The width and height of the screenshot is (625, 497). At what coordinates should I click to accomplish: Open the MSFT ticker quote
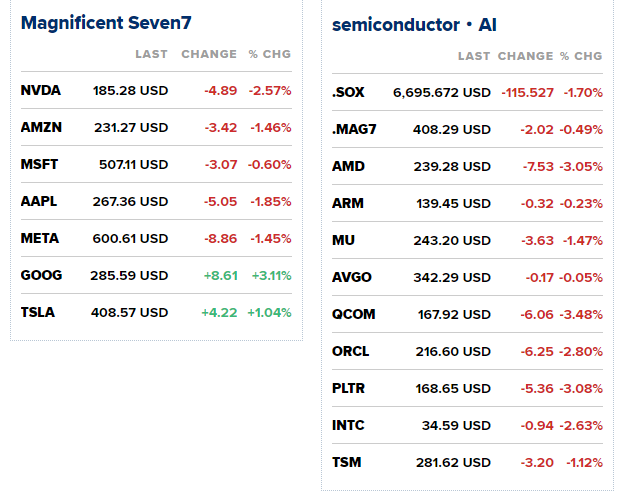tap(39, 164)
